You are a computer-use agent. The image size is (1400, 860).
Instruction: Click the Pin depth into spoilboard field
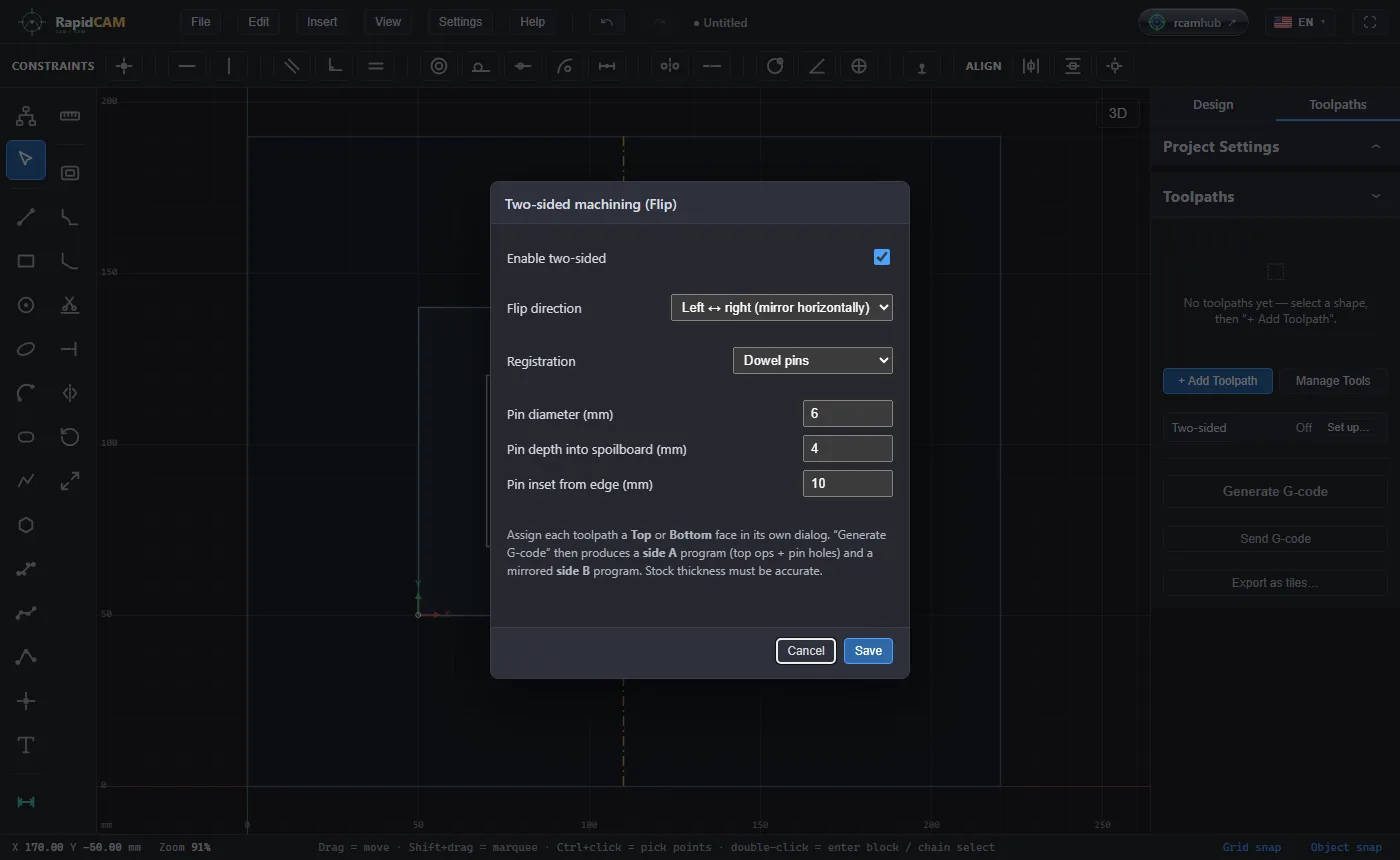pyautogui.click(x=848, y=449)
